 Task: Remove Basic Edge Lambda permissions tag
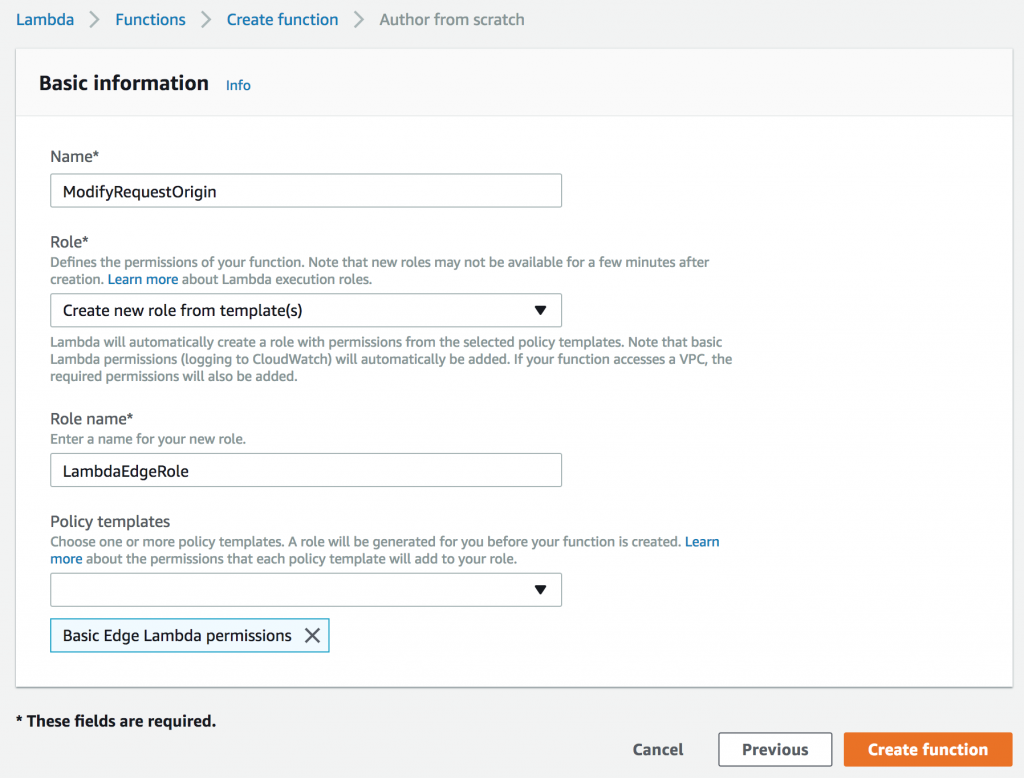312,636
